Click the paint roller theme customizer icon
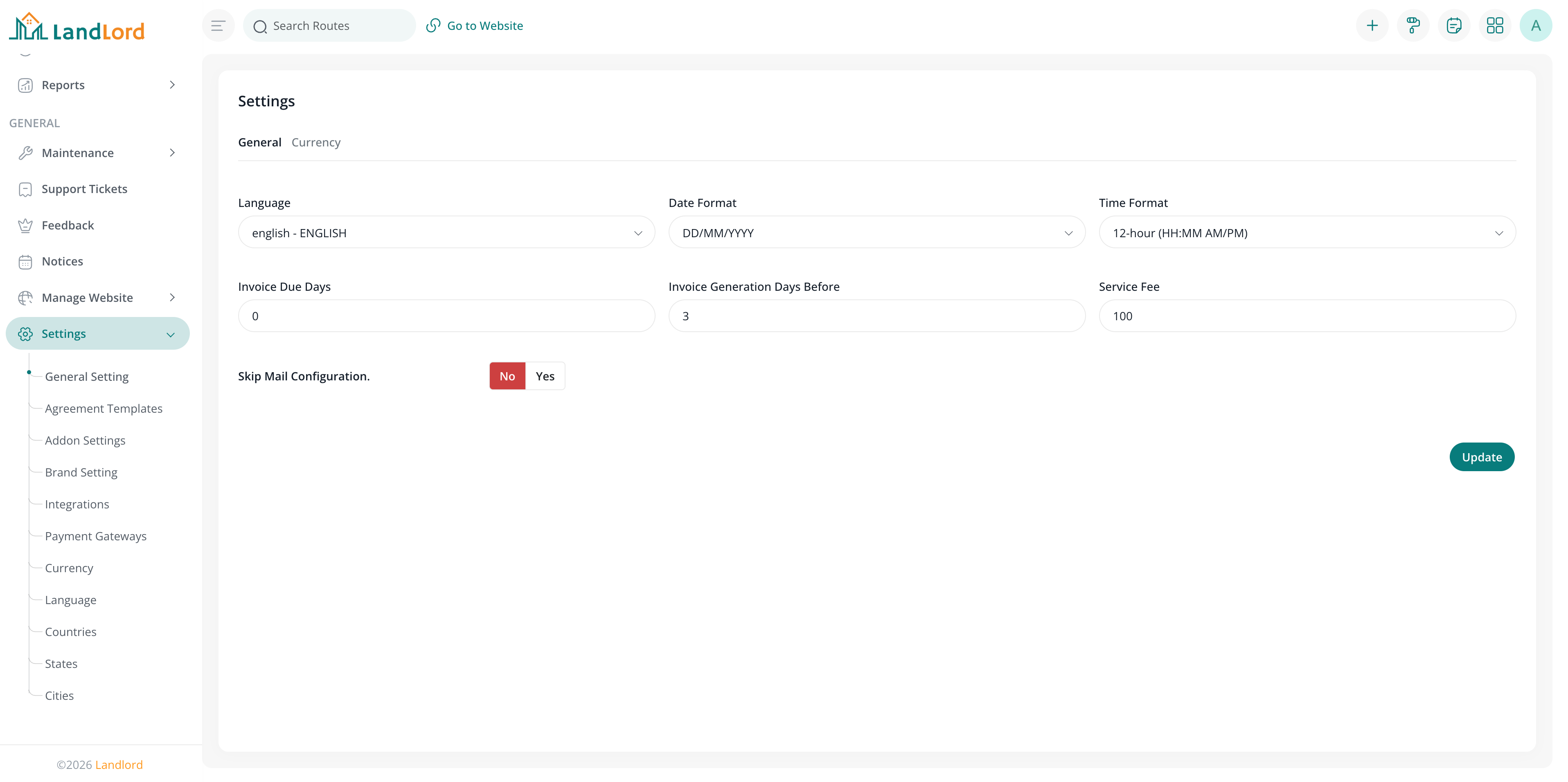The width and height of the screenshot is (1568, 782). coord(1413,25)
